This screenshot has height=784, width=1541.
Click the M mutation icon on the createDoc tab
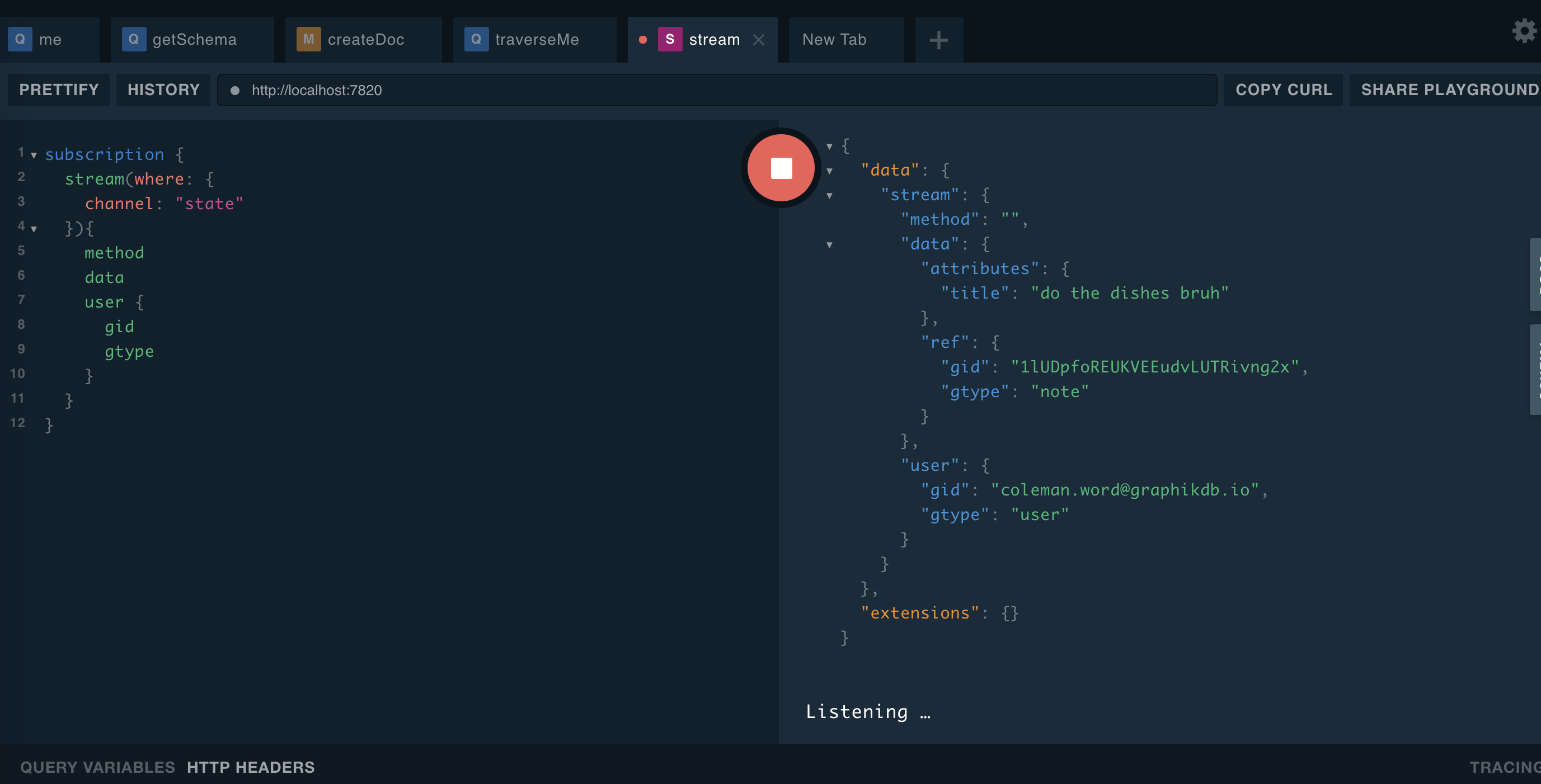[308, 40]
